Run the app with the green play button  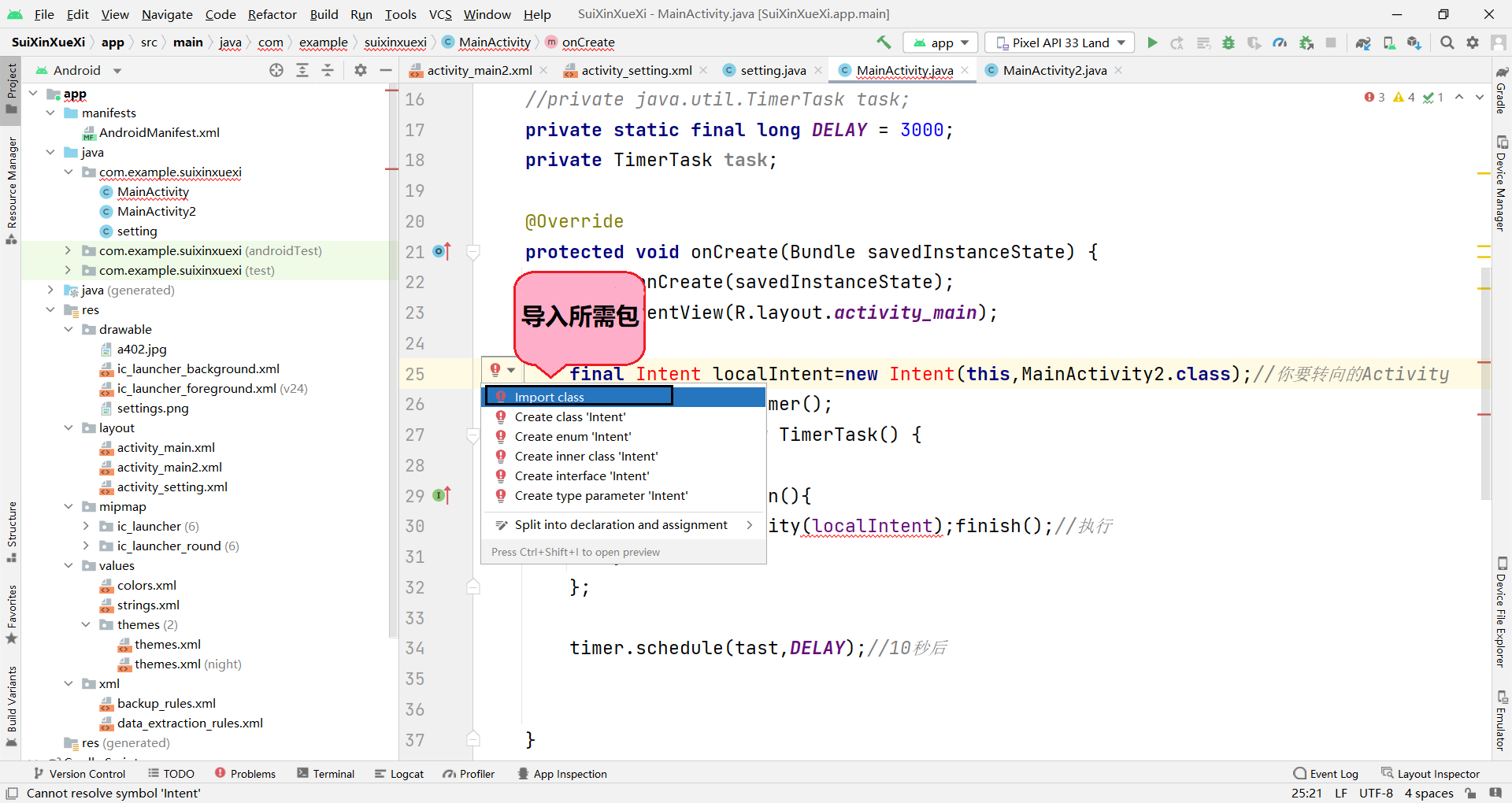pyautogui.click(x=1152, y=43)
